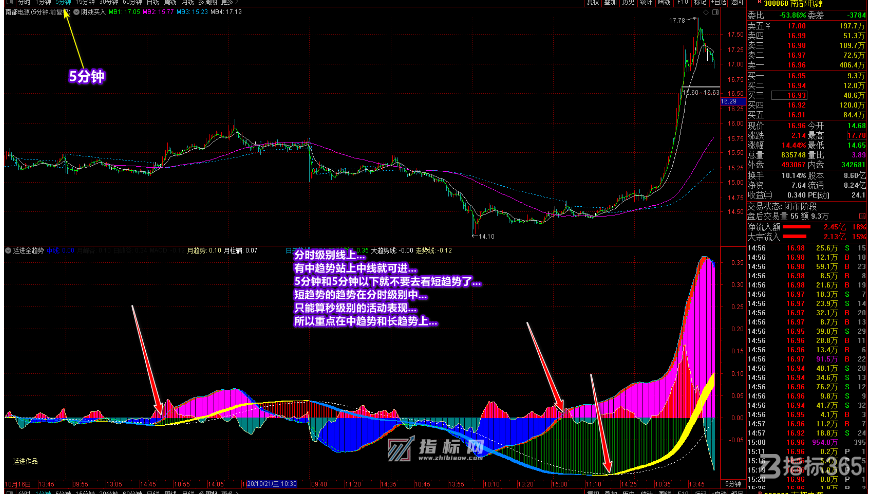Click the 换手 10.14% value
The height and width of the screenshot is (494, 871).
[792, 175]
